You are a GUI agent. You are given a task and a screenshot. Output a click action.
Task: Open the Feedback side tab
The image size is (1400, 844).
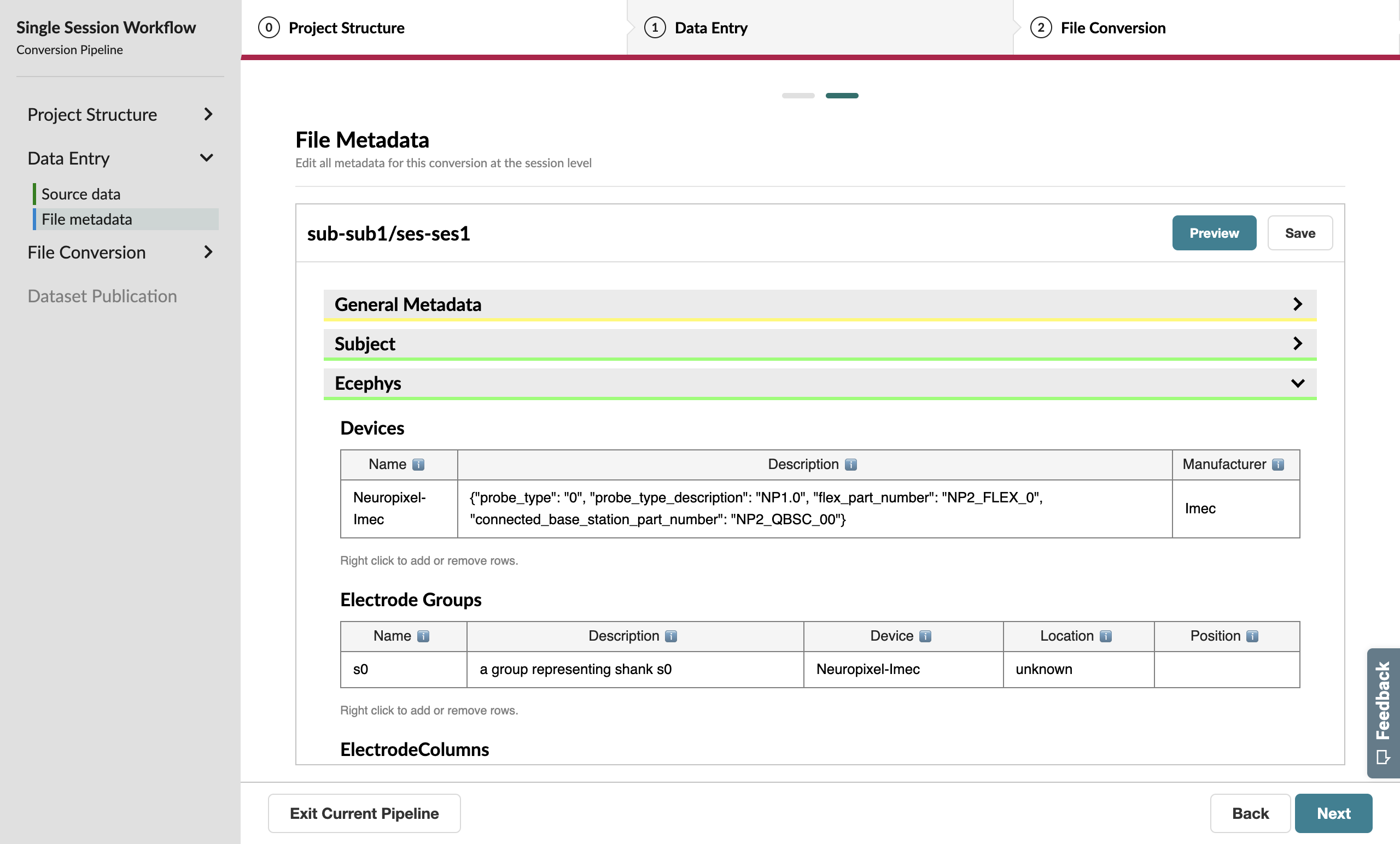(x=1383, y=713)
